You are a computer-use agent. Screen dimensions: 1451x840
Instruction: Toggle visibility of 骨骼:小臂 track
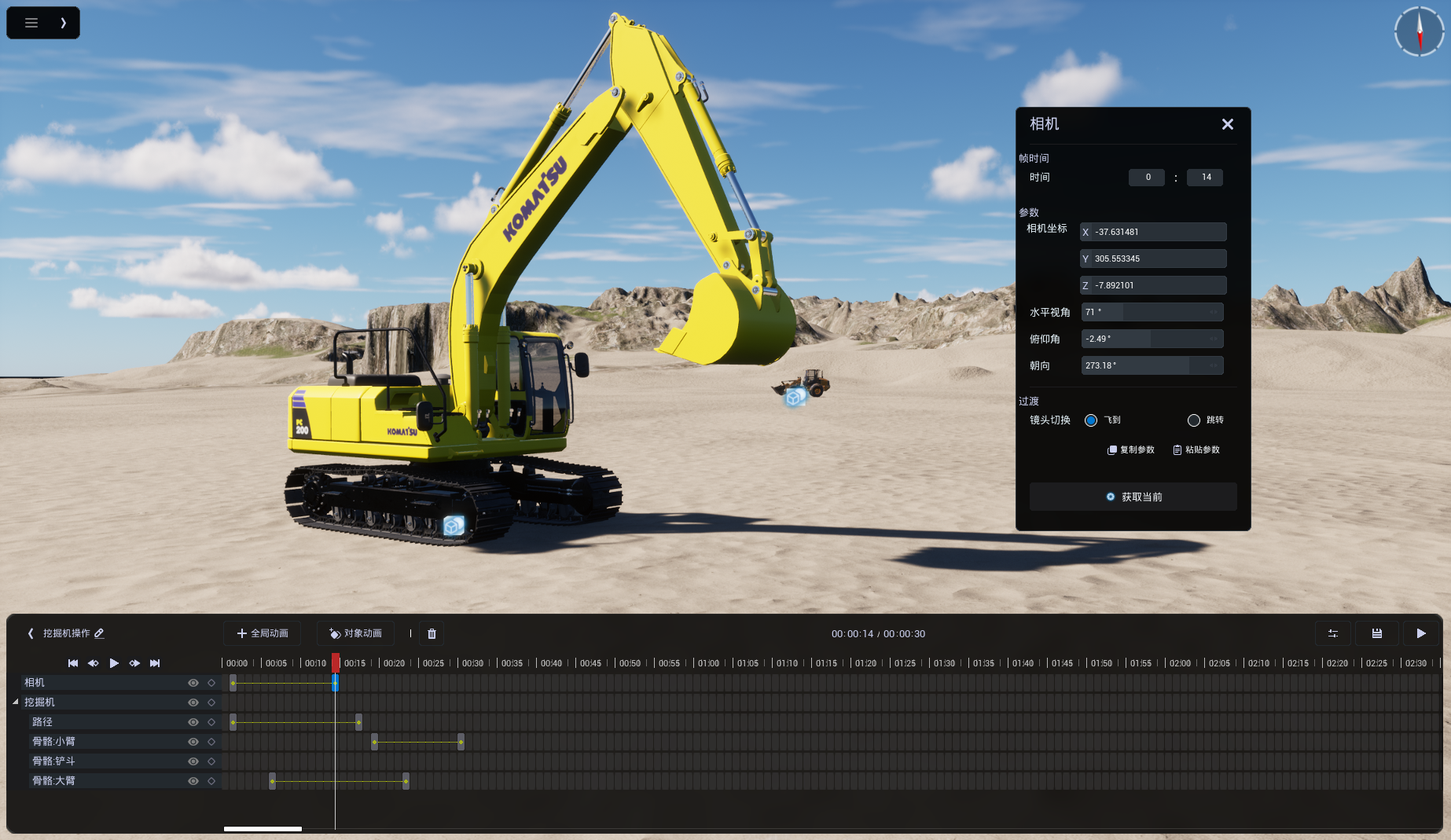point(193,742)
